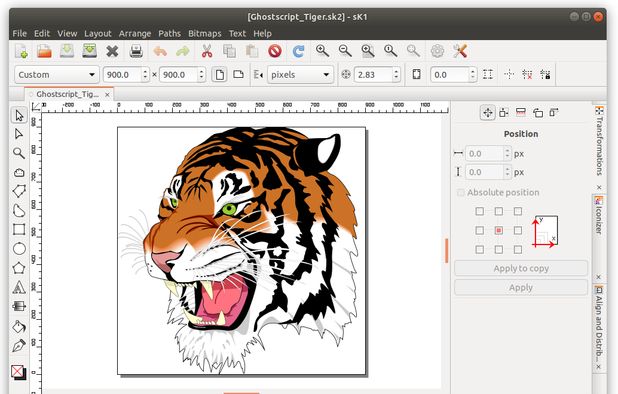618x394 pixels.
Task: Redo with the green arrow icon
Action: coord(183,51)
